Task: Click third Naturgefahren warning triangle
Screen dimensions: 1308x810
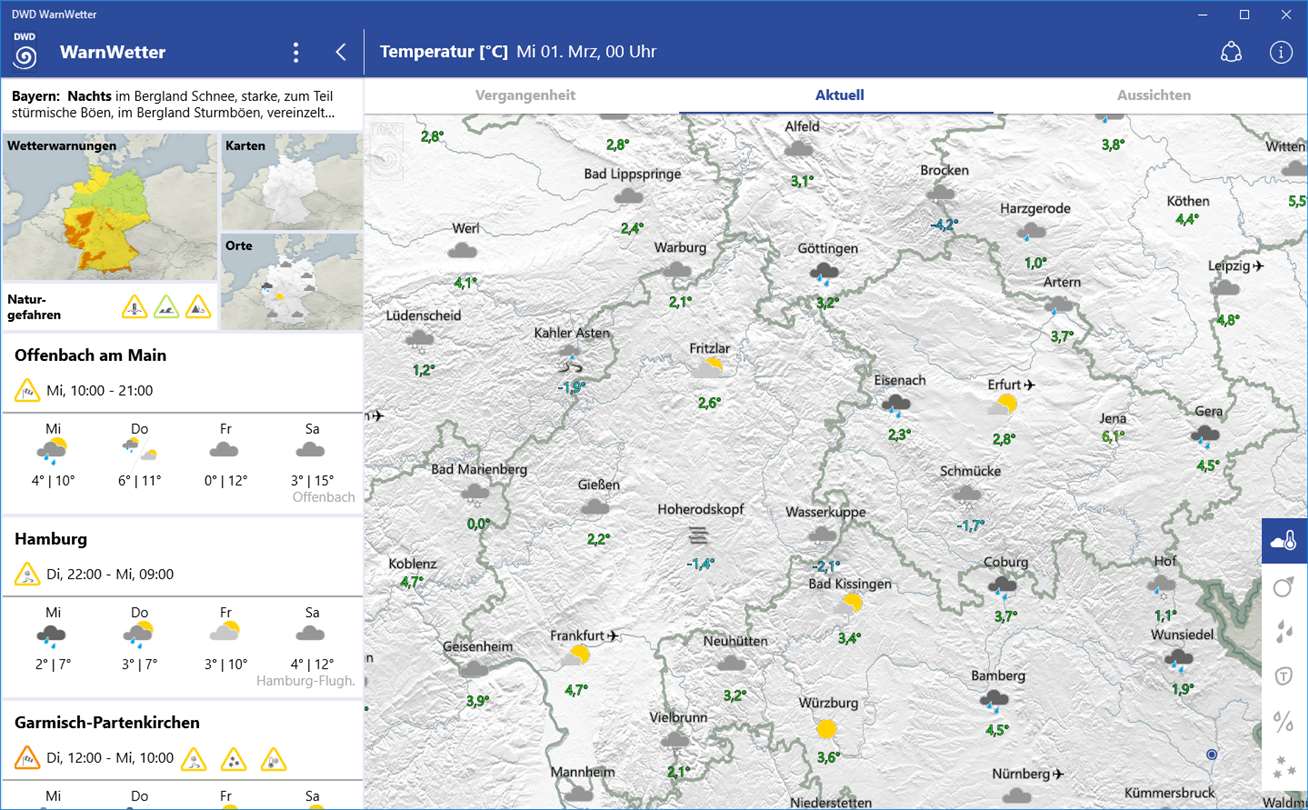Action: coord(199,306)
